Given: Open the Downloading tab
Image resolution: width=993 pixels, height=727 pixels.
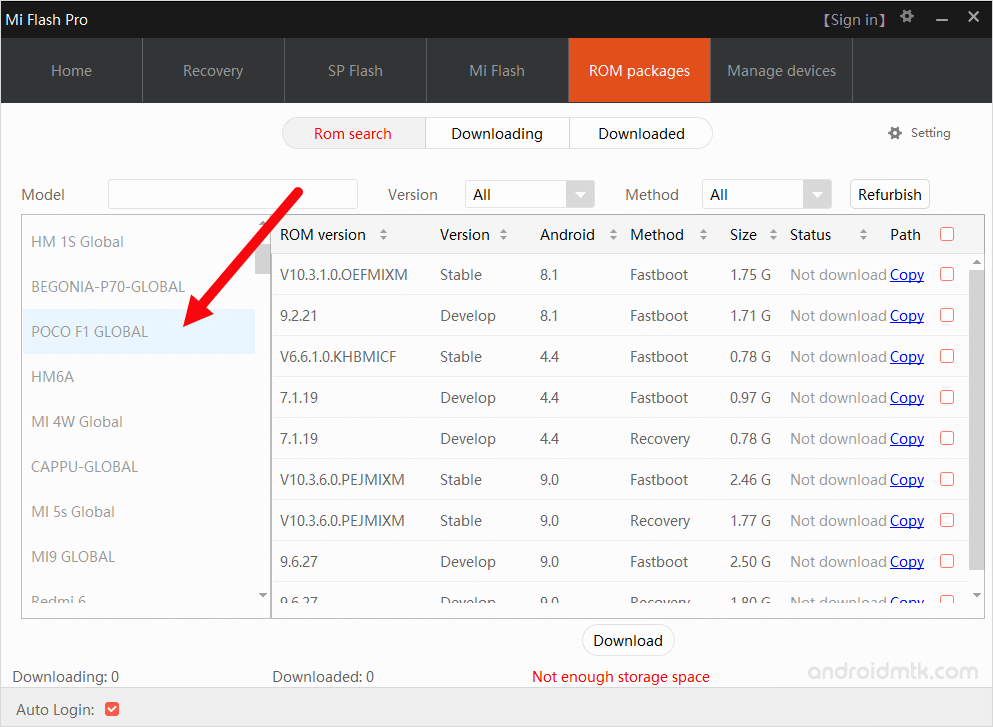Looking at the screenshot, I should pyautogui.click(x=497, y=133).
